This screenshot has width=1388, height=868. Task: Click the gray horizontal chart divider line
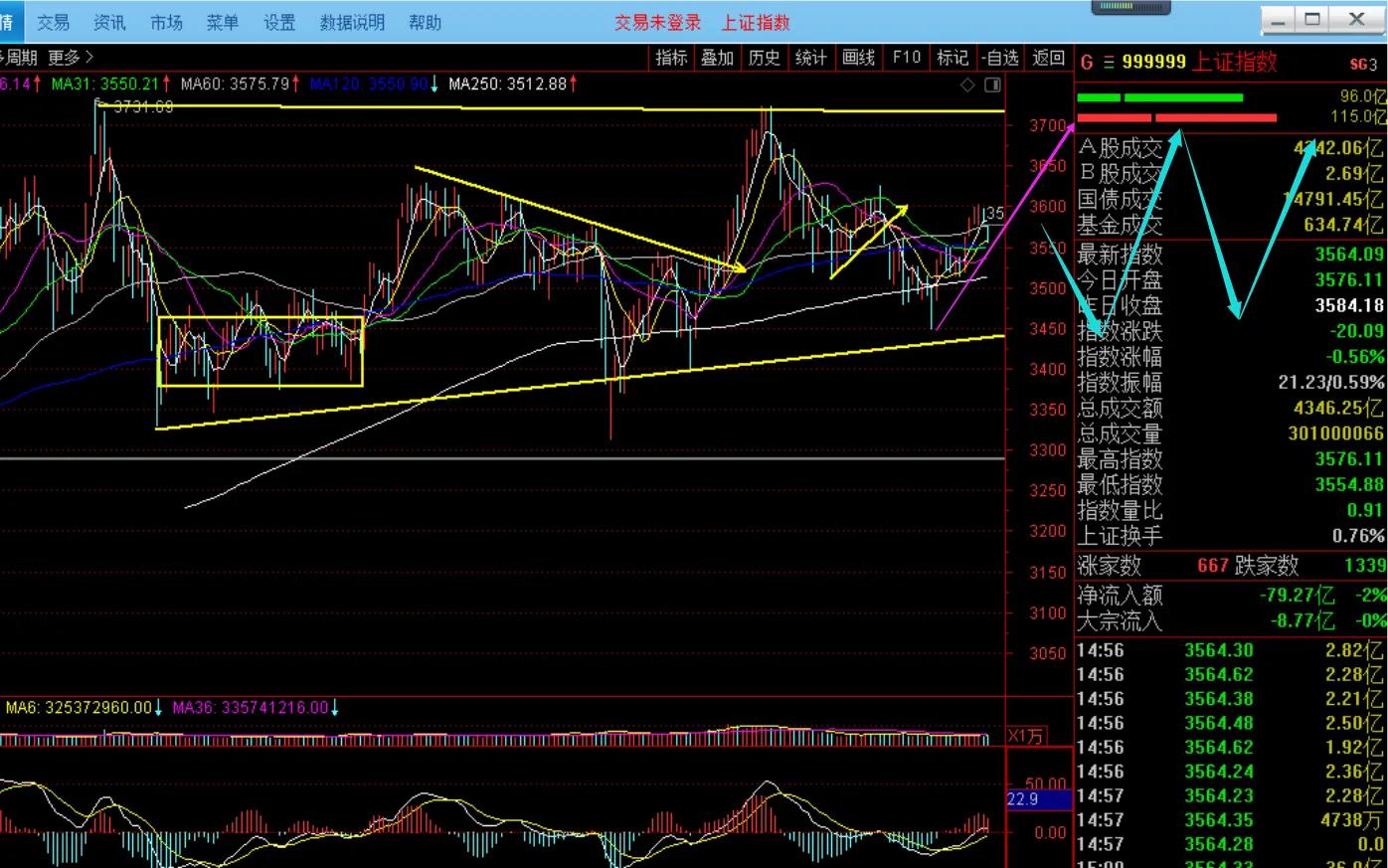(502, 458)
